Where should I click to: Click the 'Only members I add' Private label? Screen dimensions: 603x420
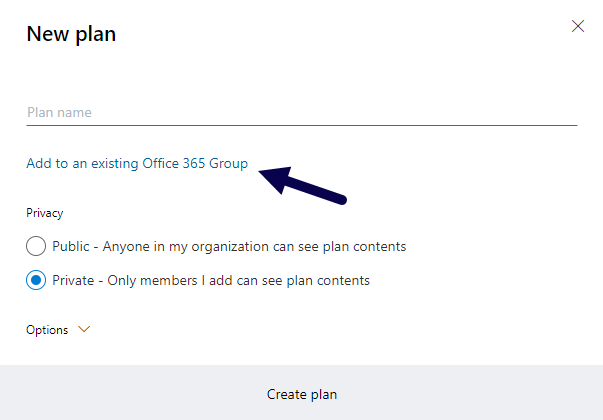click(211, 280)
